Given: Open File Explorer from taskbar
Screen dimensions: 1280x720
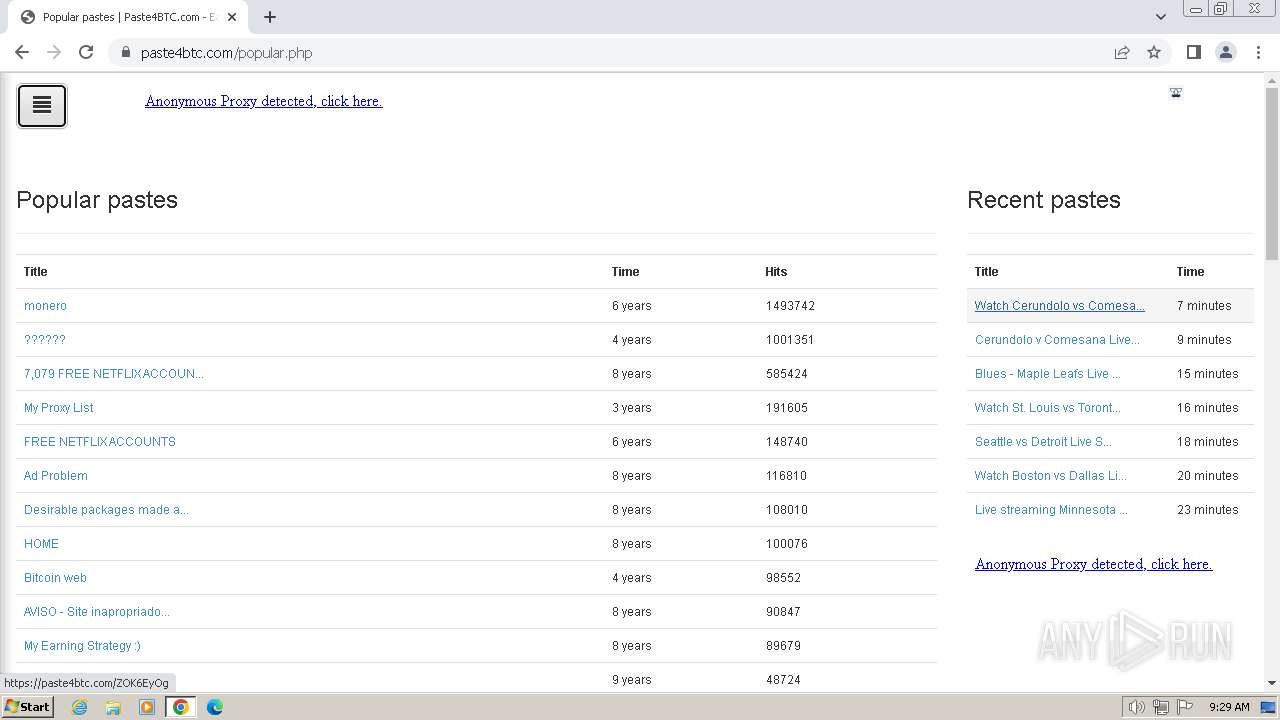Looking at the screenshot, I should (113, 707).
